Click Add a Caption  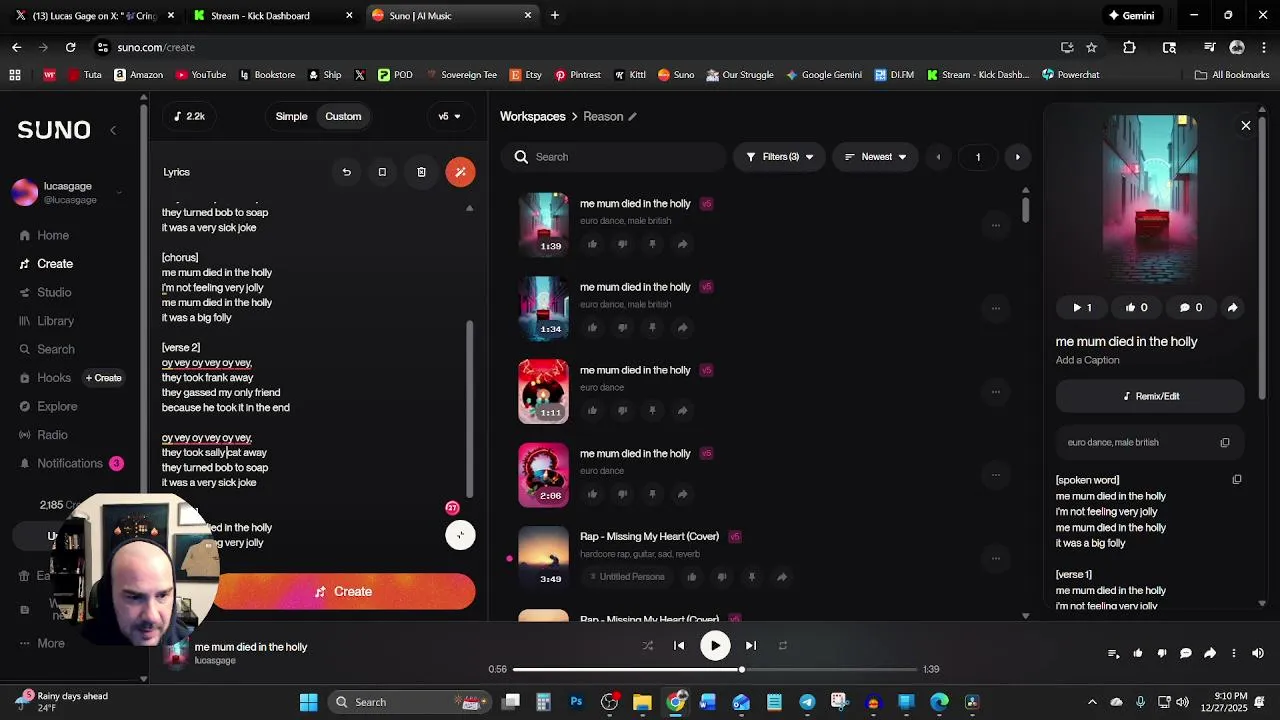[x=1087, y=360]
